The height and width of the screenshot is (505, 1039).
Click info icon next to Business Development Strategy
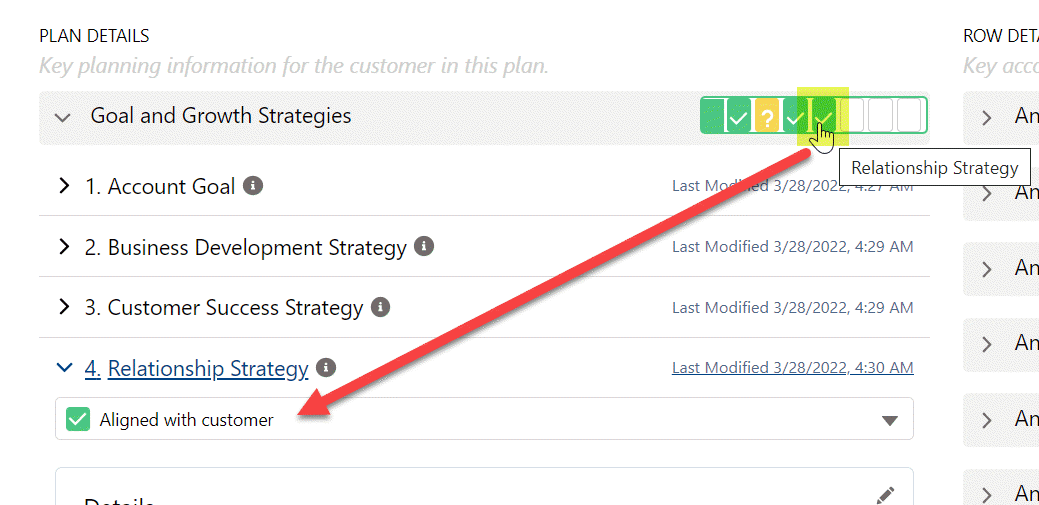424,247
